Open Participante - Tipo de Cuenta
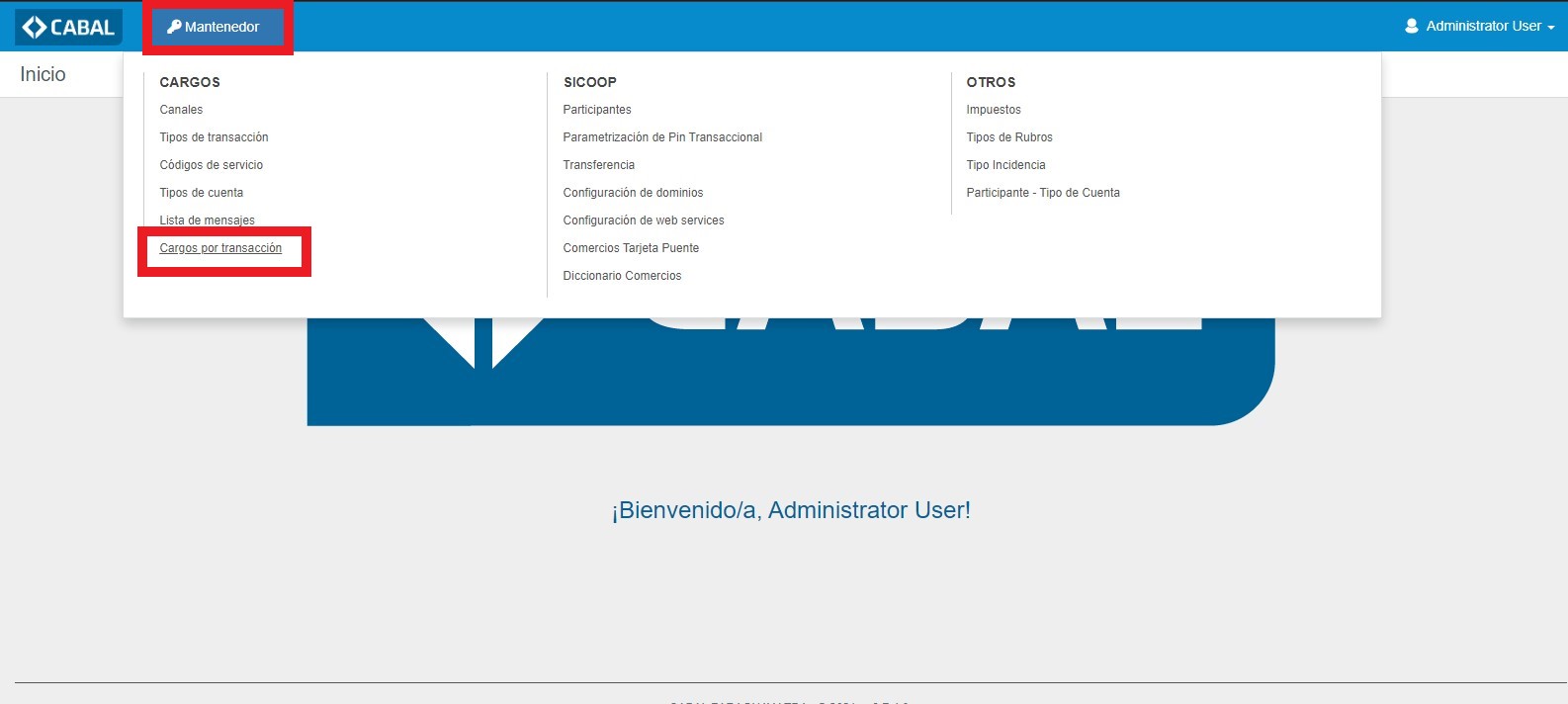Viewport: 1568px width, 704px height. [1043, 193]
